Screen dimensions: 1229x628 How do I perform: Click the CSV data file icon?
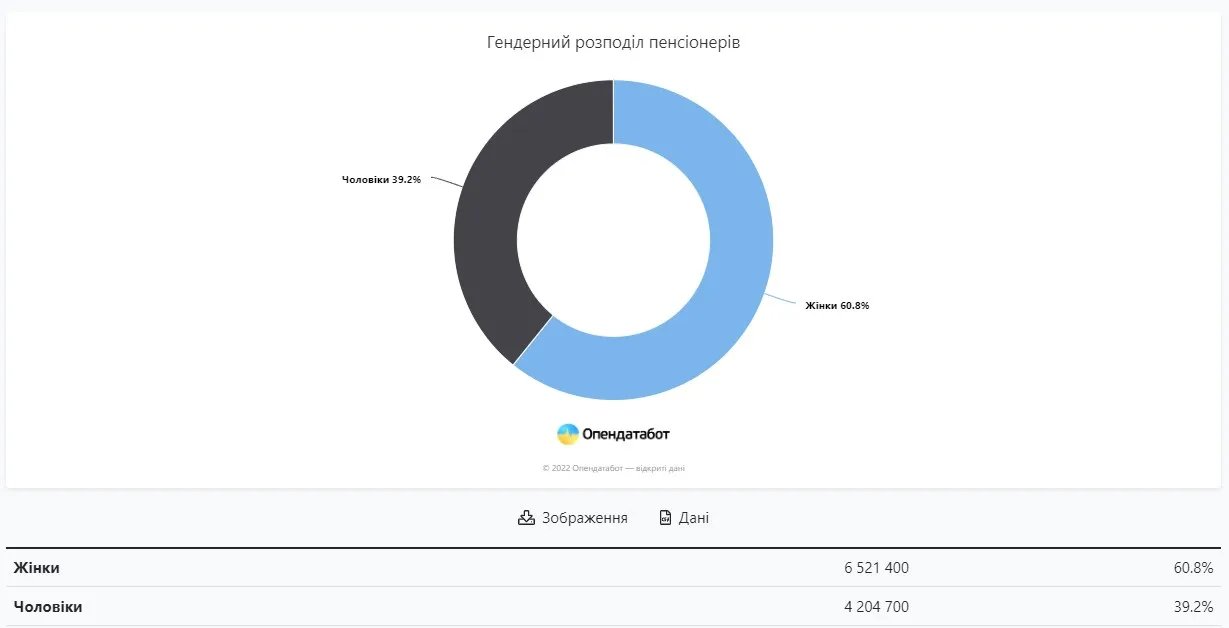(x=665, y=518)
